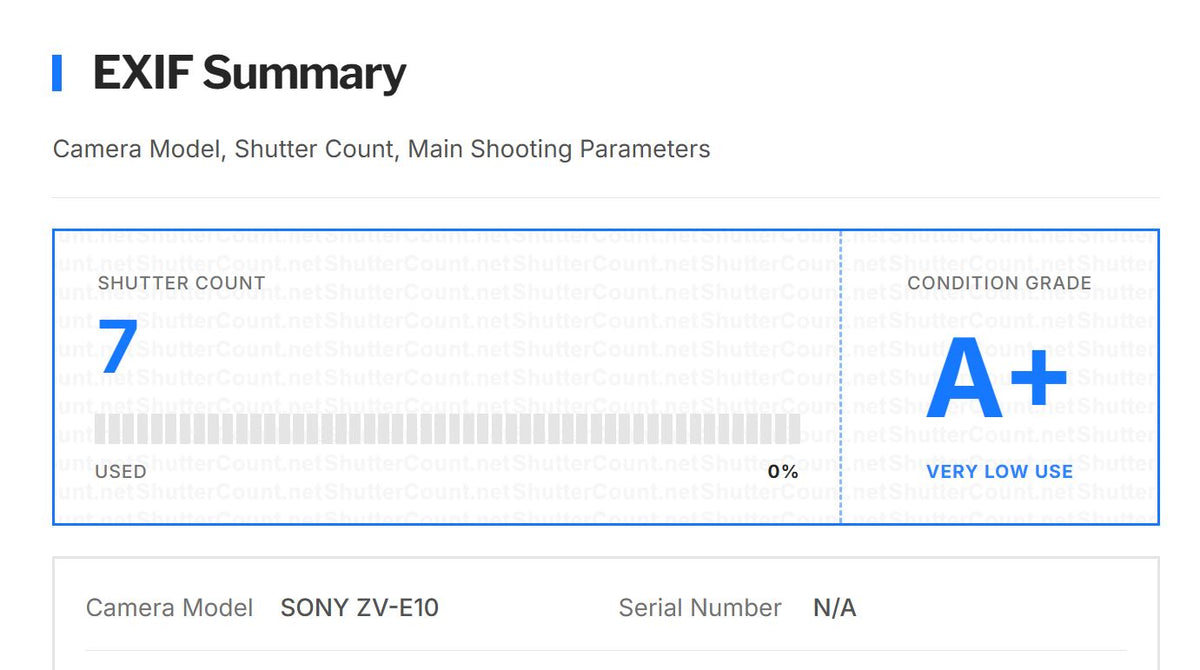Screen dimensions: 1200x670
Task: Click the USED label under the bar
Action: [x=121, y=471]
